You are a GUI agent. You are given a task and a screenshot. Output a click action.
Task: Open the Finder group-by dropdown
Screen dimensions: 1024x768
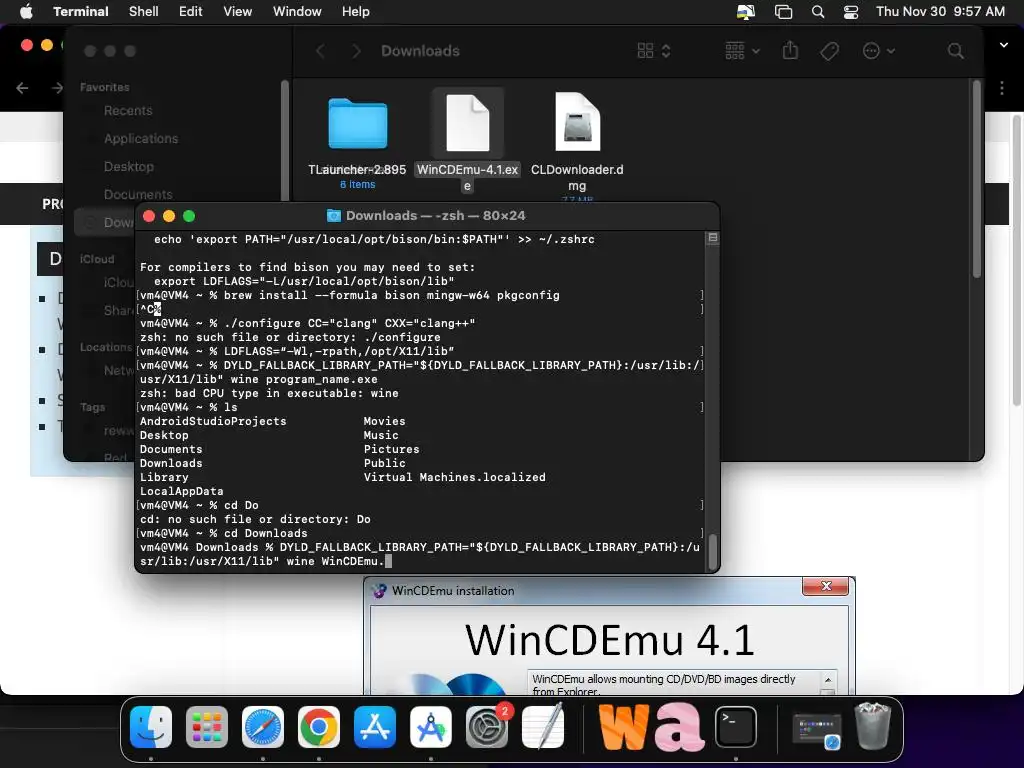[743, 51]
